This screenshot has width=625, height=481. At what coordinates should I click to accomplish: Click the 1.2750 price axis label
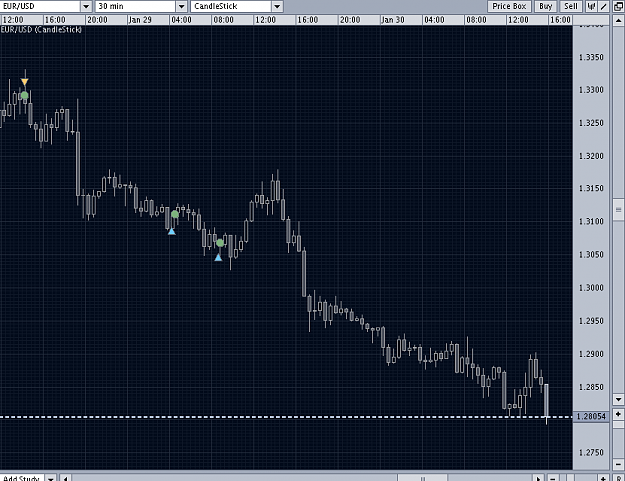click(591, 452)
